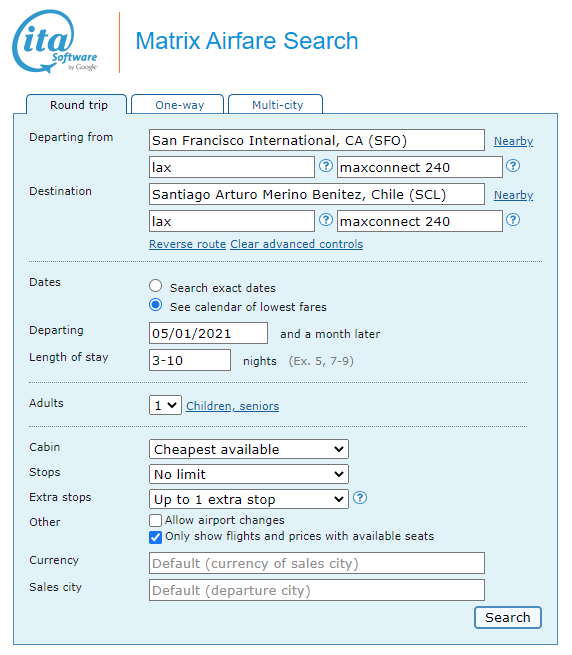The height and width of the screenshot is (655, 572).
Task: Uncheck Only show flights with available seats
Action: click(x=155, y=537)
